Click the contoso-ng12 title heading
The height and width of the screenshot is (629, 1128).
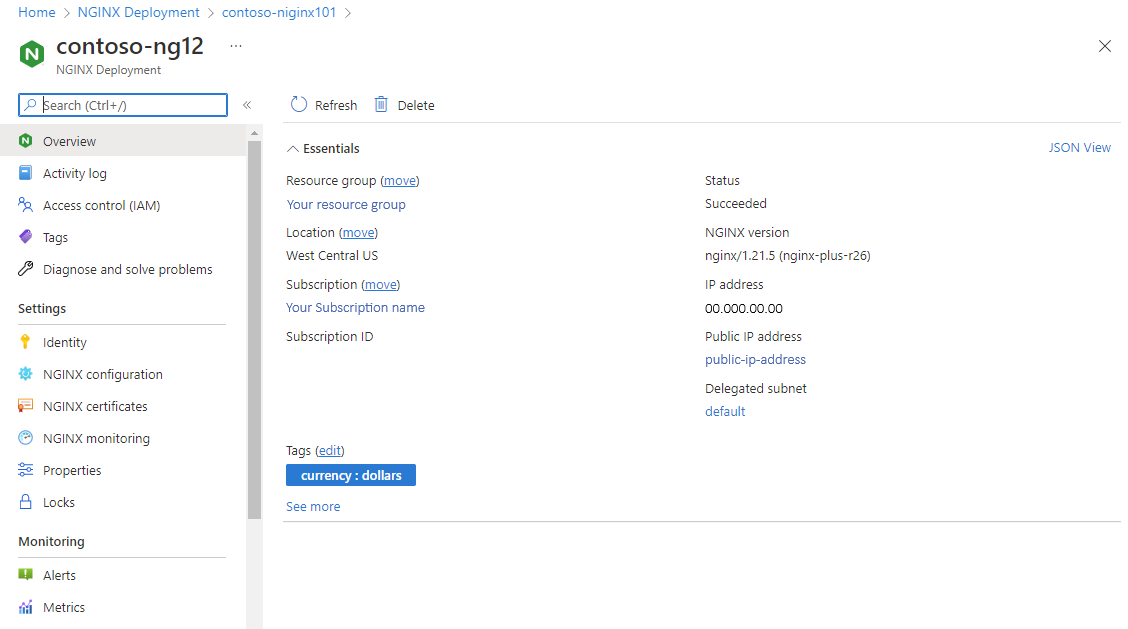coord(130,46)
